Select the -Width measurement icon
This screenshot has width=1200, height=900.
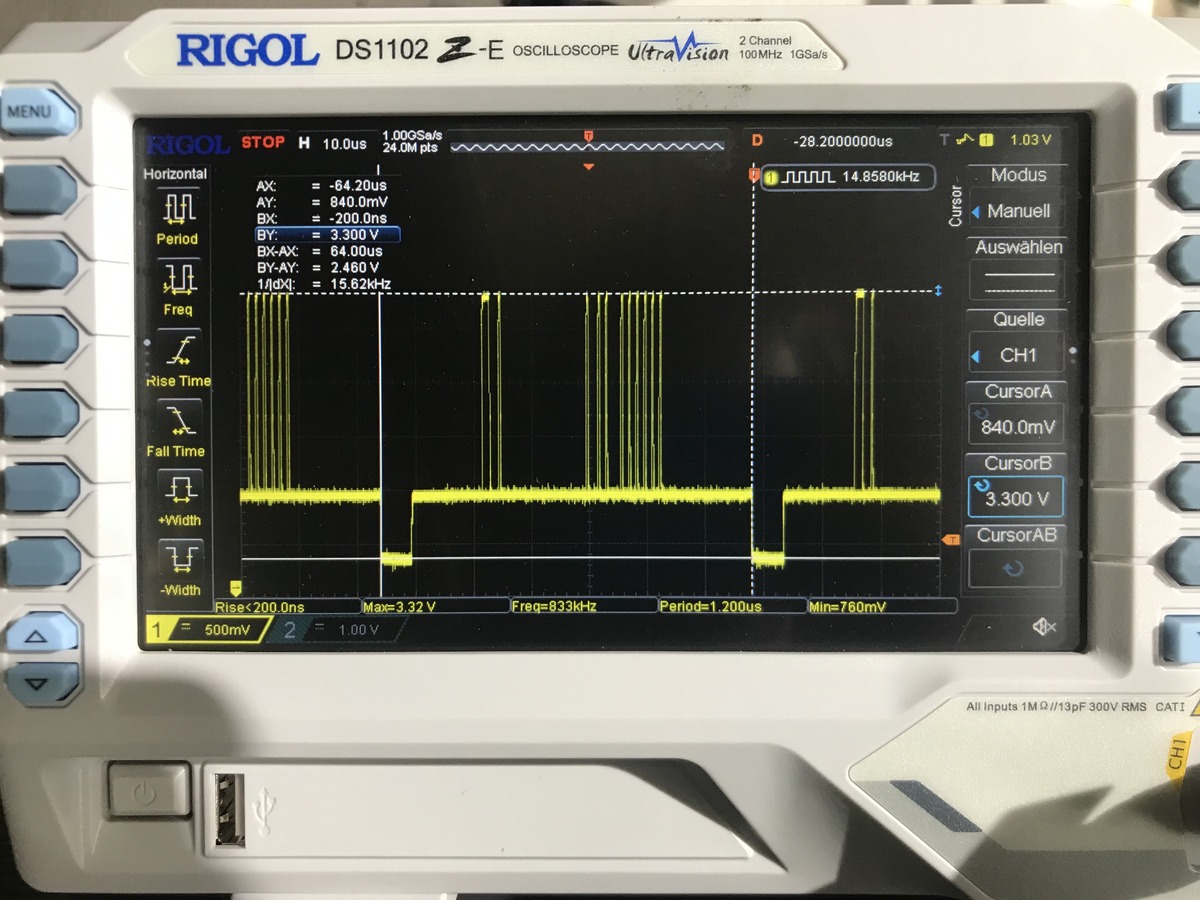[x=181, y=558]
